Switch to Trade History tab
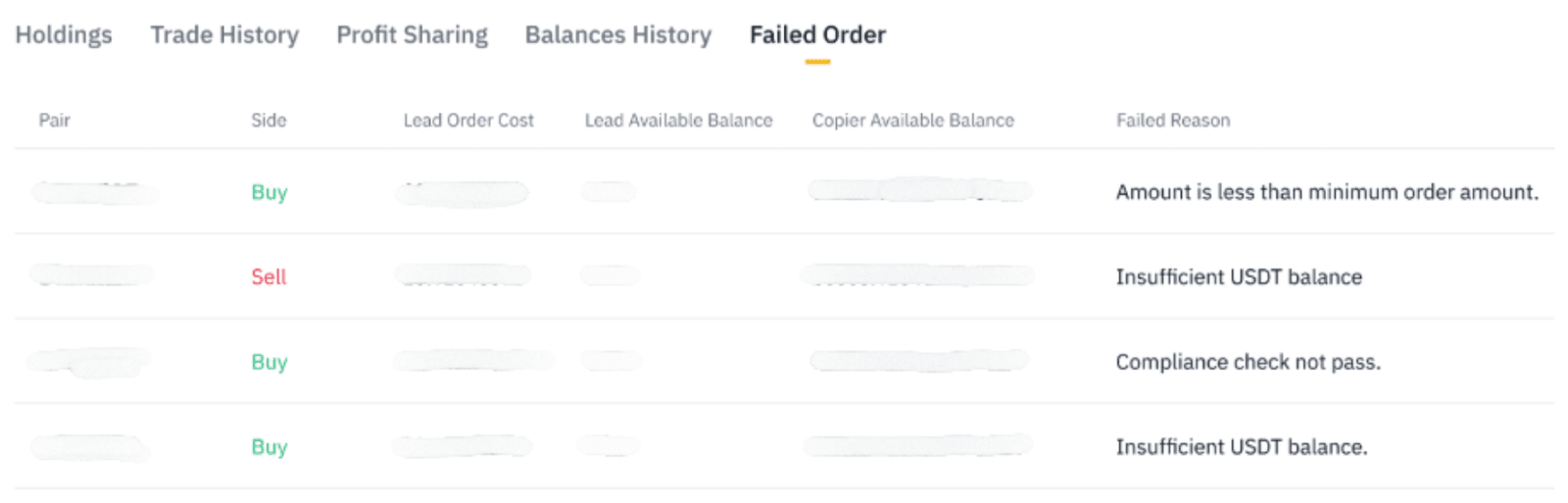1568x503 pixels. coord(224,35)
